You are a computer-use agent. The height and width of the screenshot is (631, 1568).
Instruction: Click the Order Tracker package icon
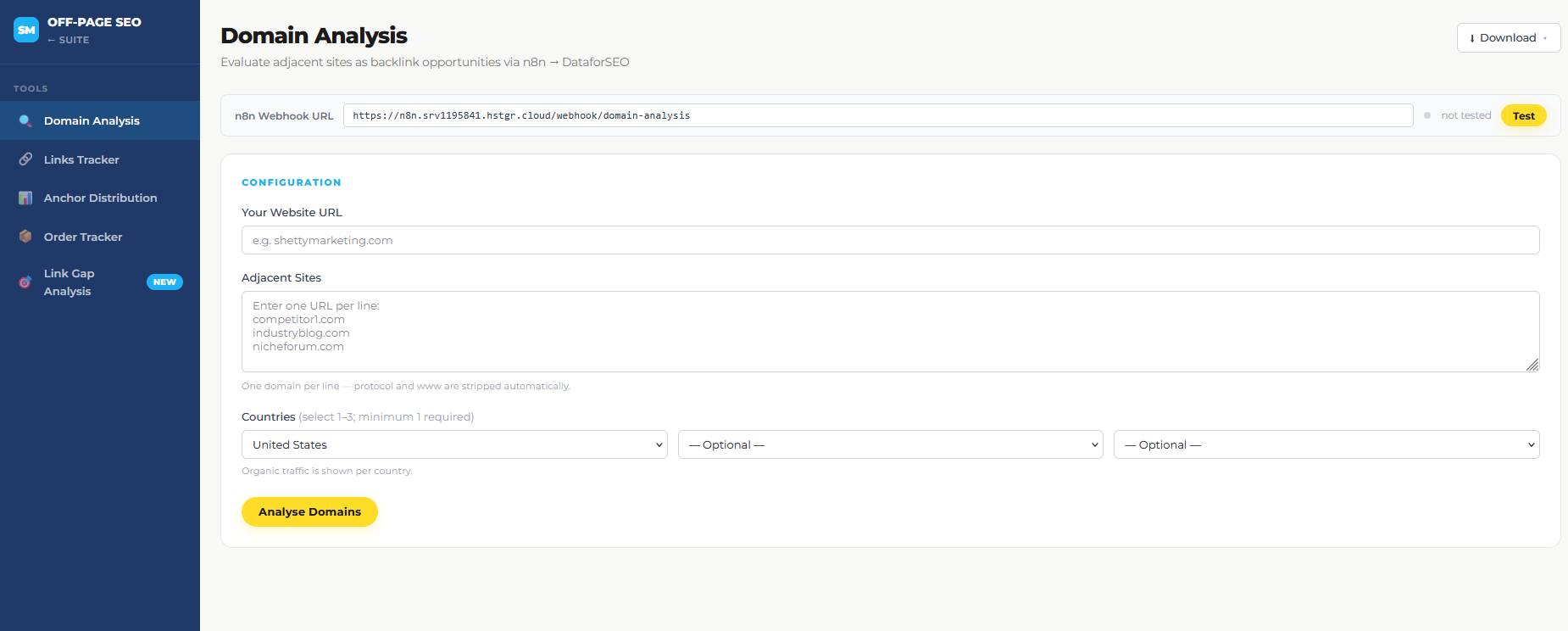25,237
